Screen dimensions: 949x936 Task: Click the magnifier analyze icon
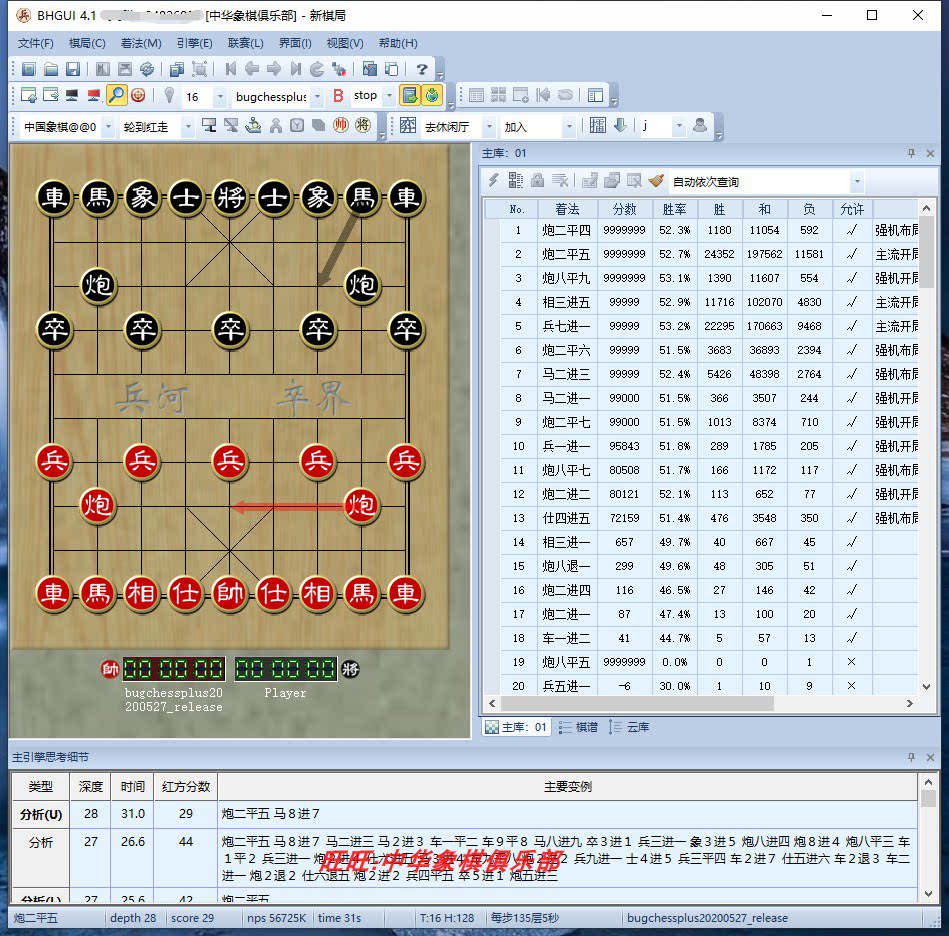coord(116,95)
